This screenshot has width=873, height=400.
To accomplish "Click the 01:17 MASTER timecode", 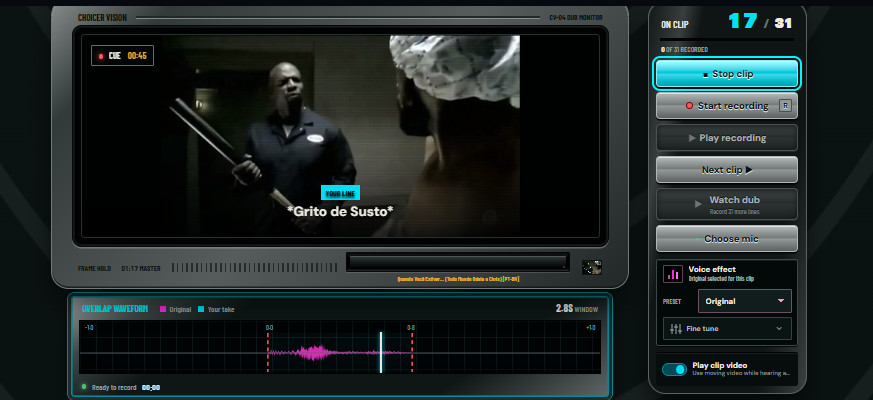I will (x=141, y=269).
